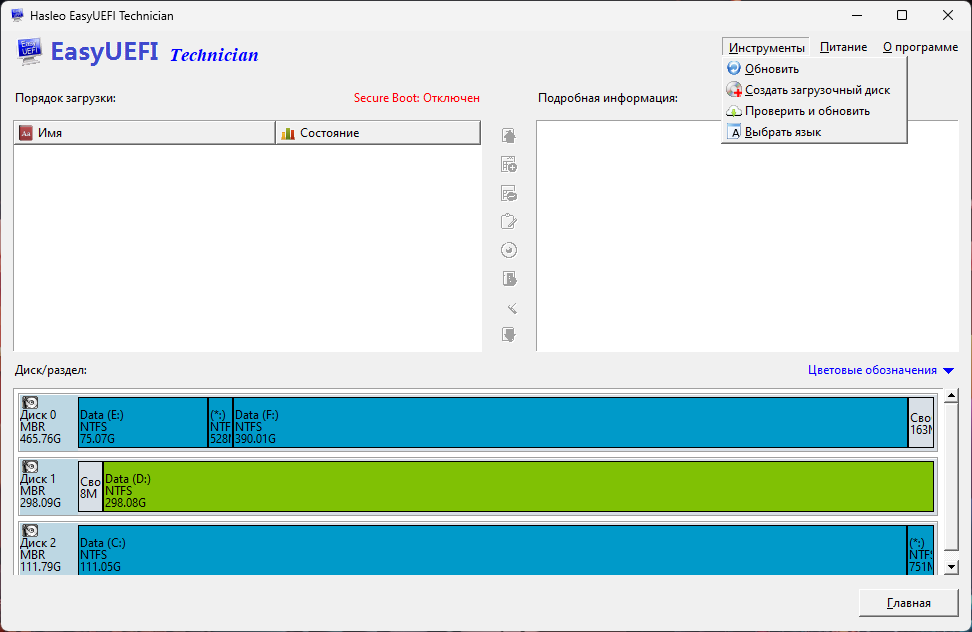Image resolution: width=972 pixels, height=632 pixels.
Task: Select the Data (C:) 111.05G partition
Action: click(492, 550)
